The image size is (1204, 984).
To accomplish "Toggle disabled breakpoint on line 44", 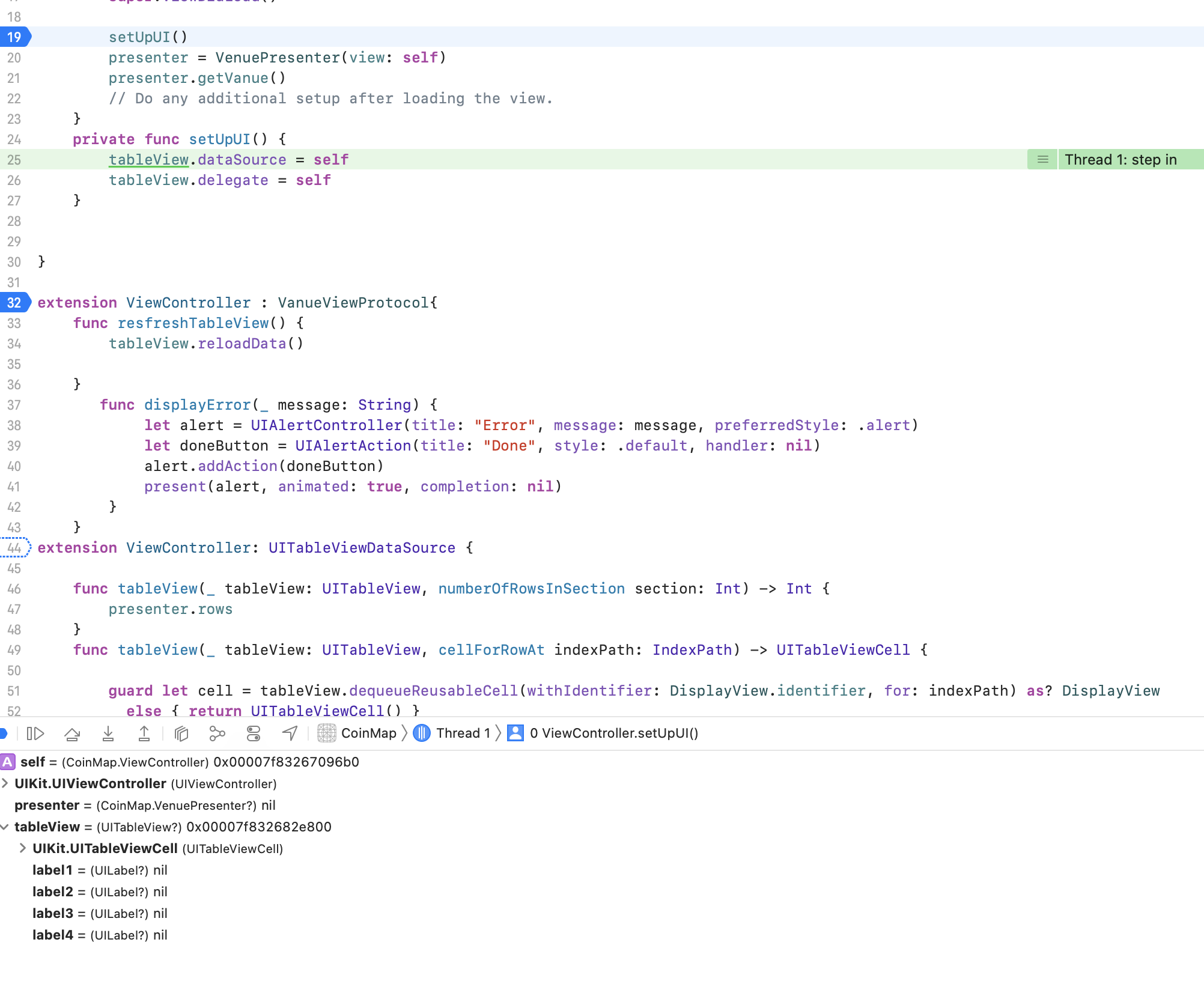I will [x=15, y=548].
